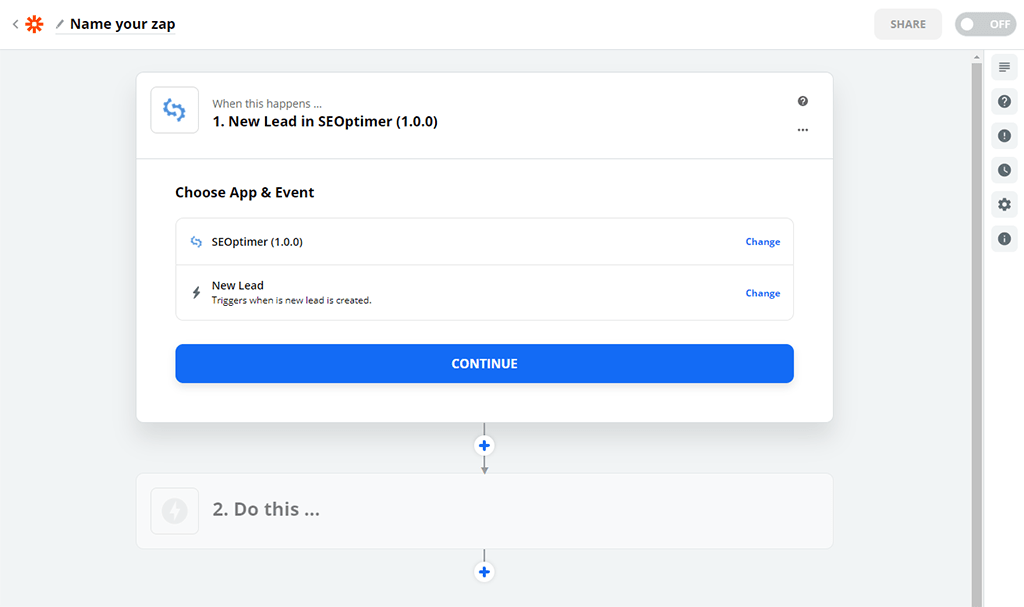Click the help icon in trigger step header
The image size is (1024, 607).
(x=802, y=102)
